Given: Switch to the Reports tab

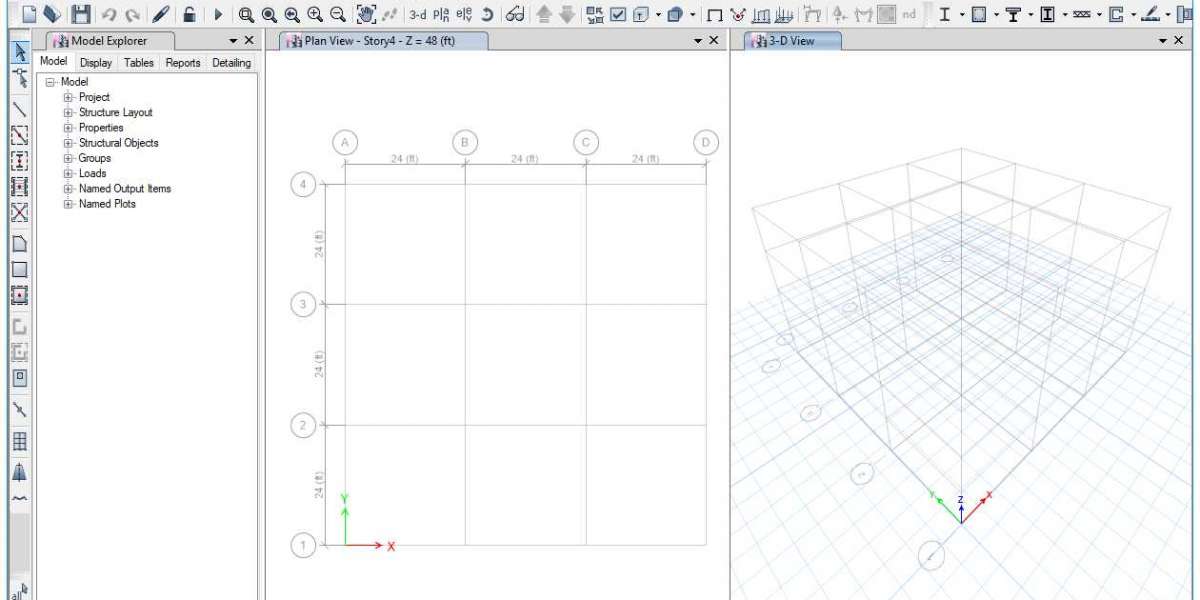Looking at the screenshot, I should point(182,62).
